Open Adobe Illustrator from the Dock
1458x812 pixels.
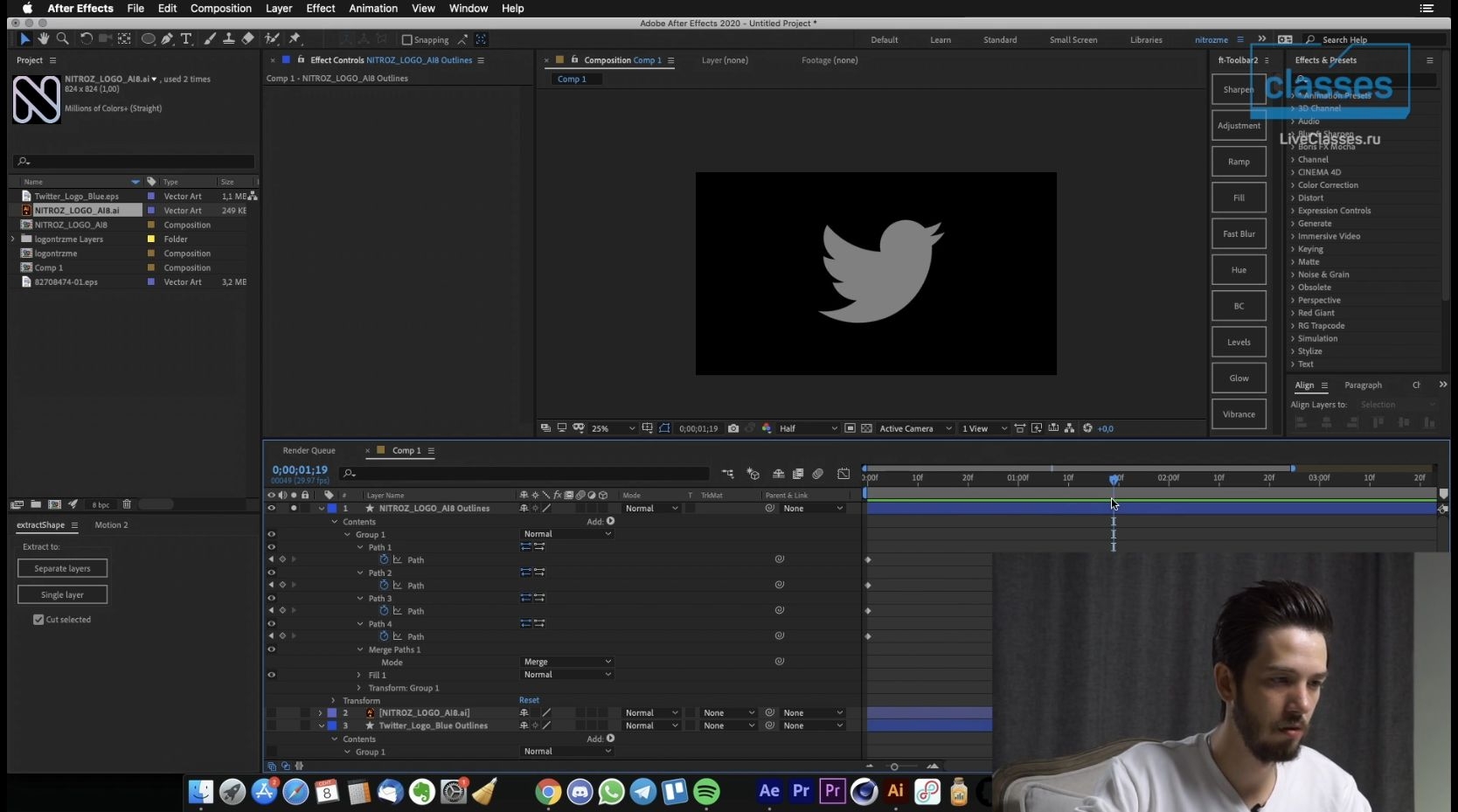click(895, 791)
